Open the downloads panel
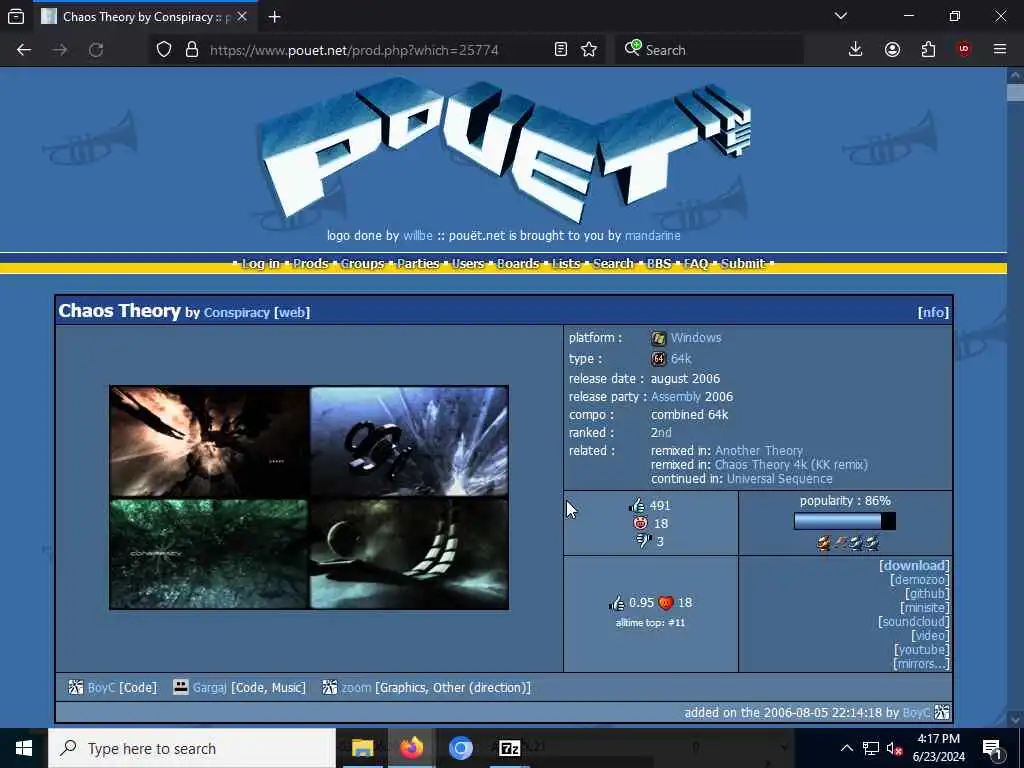Viewport: 1024px width, 768px height. tap(856, 50)
